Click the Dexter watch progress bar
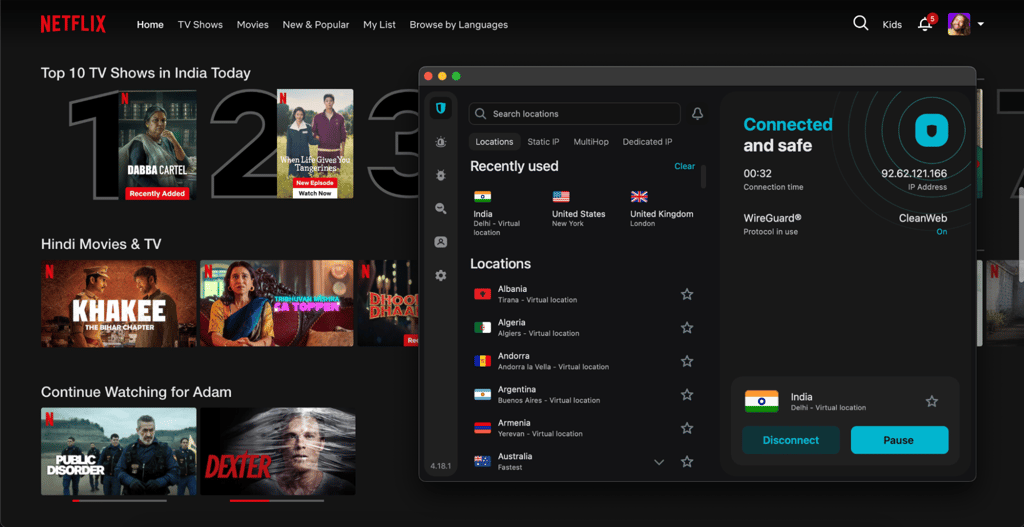The height and width of the screenshot is (527, 1024). [x=277, y=501]
